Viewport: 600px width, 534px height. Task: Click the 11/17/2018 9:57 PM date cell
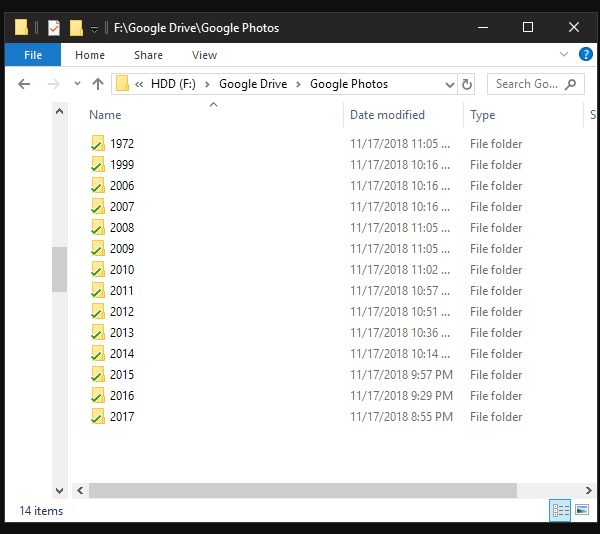pos(401,375)
